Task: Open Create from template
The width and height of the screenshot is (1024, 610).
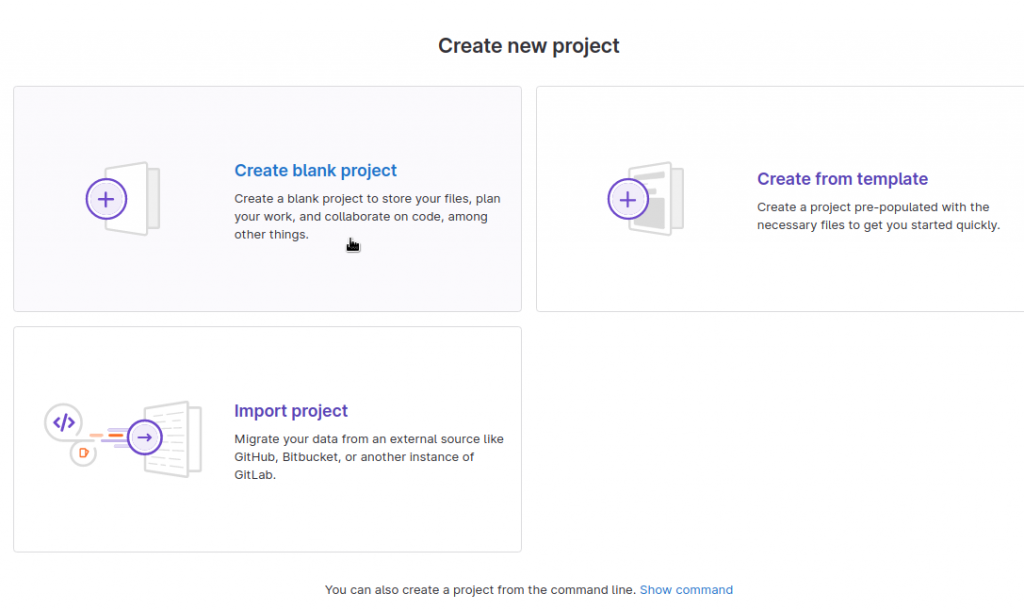Action: pos(842,179)
